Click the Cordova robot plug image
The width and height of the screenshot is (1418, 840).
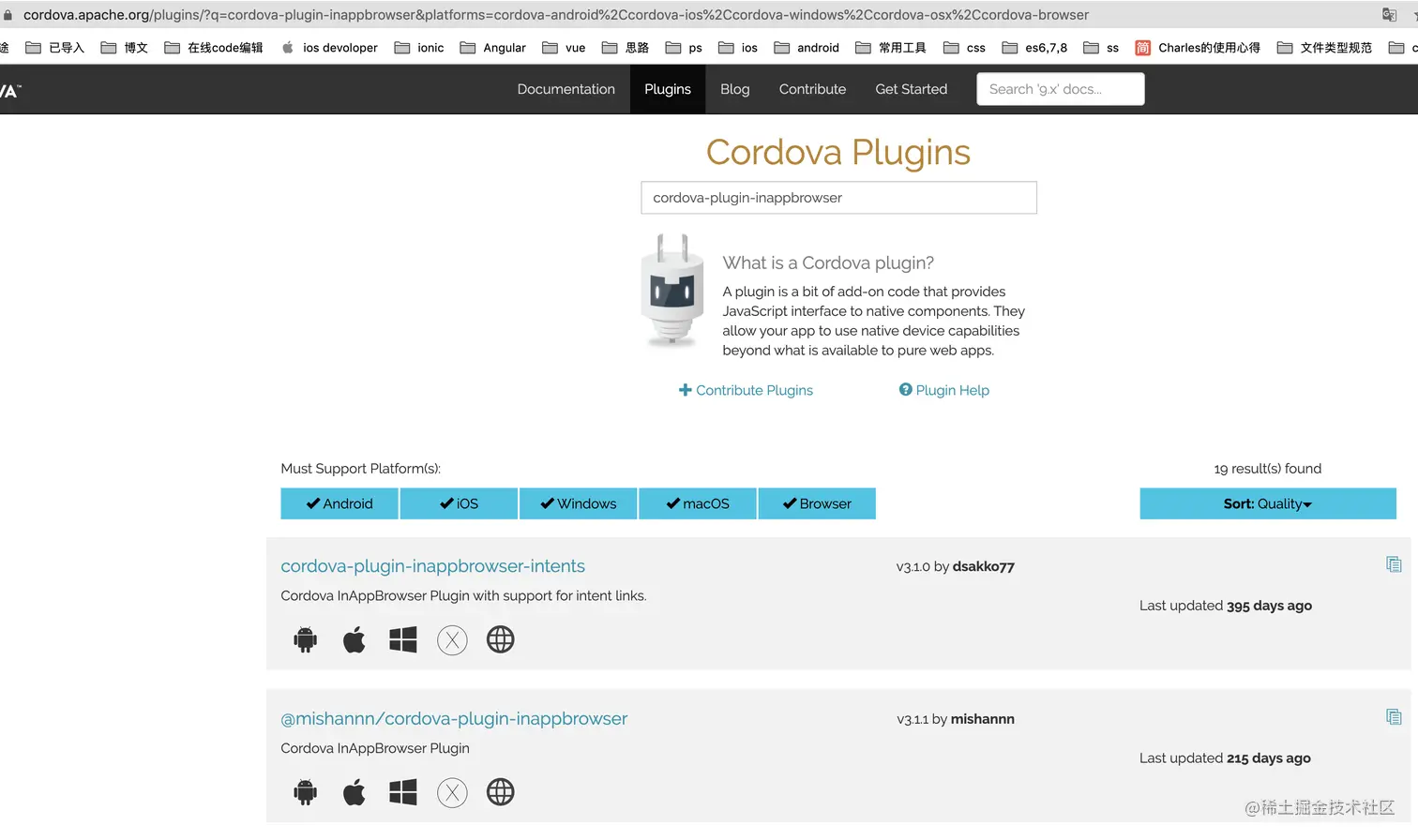point(671,291)
